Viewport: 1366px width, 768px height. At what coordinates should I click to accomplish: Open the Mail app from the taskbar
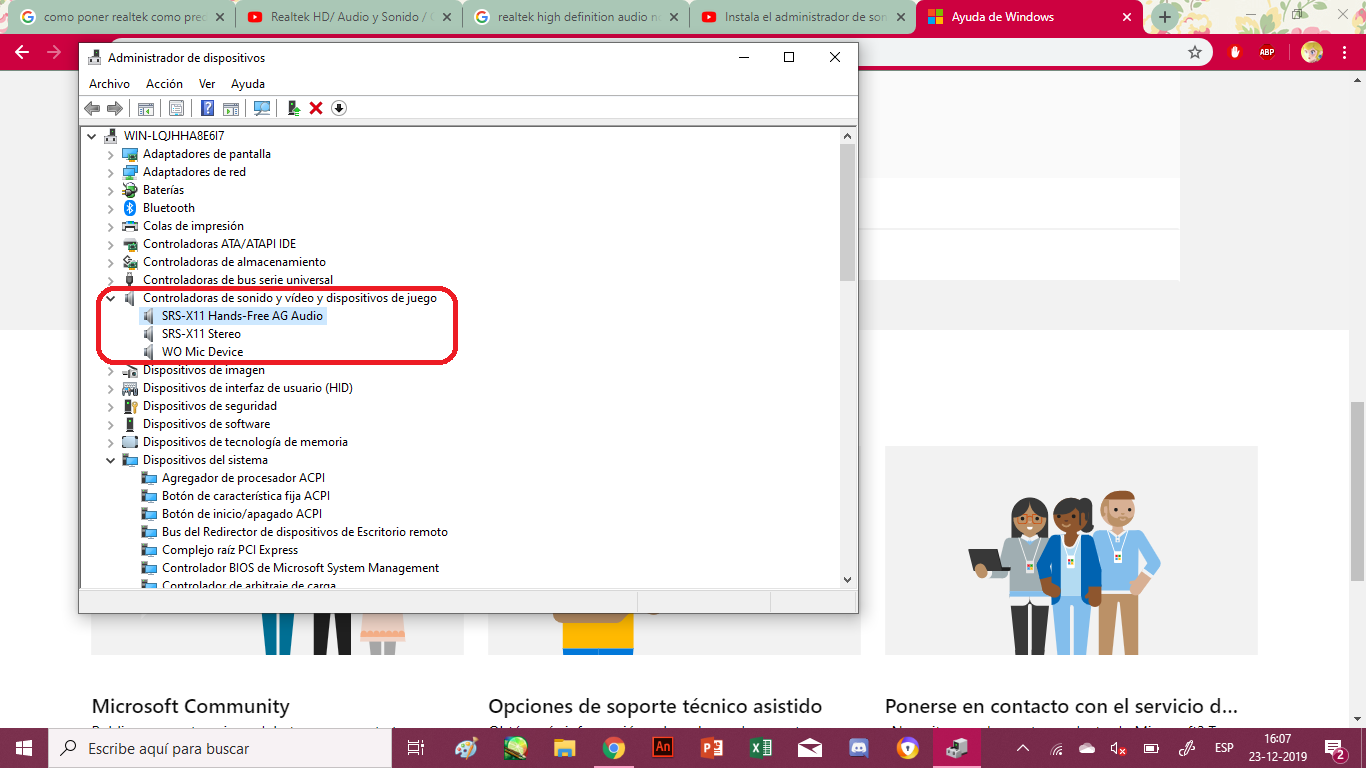coord(810,748)
